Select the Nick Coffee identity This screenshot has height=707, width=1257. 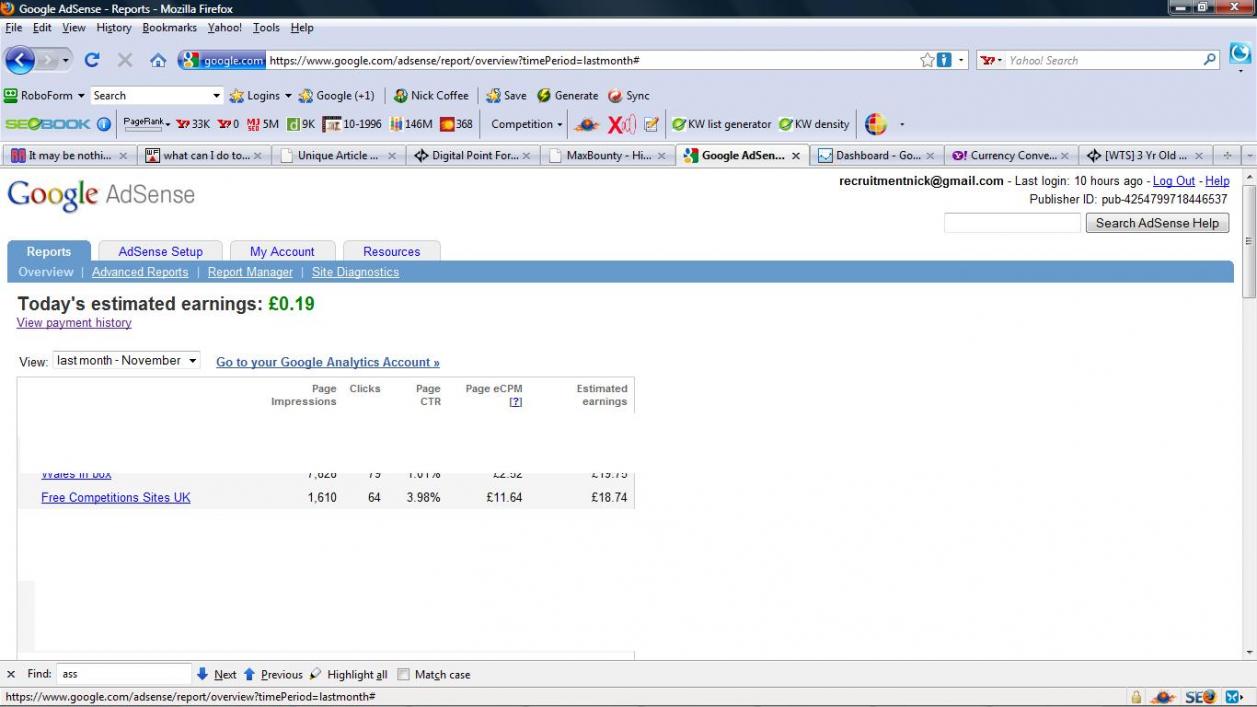tap(431, 96)
